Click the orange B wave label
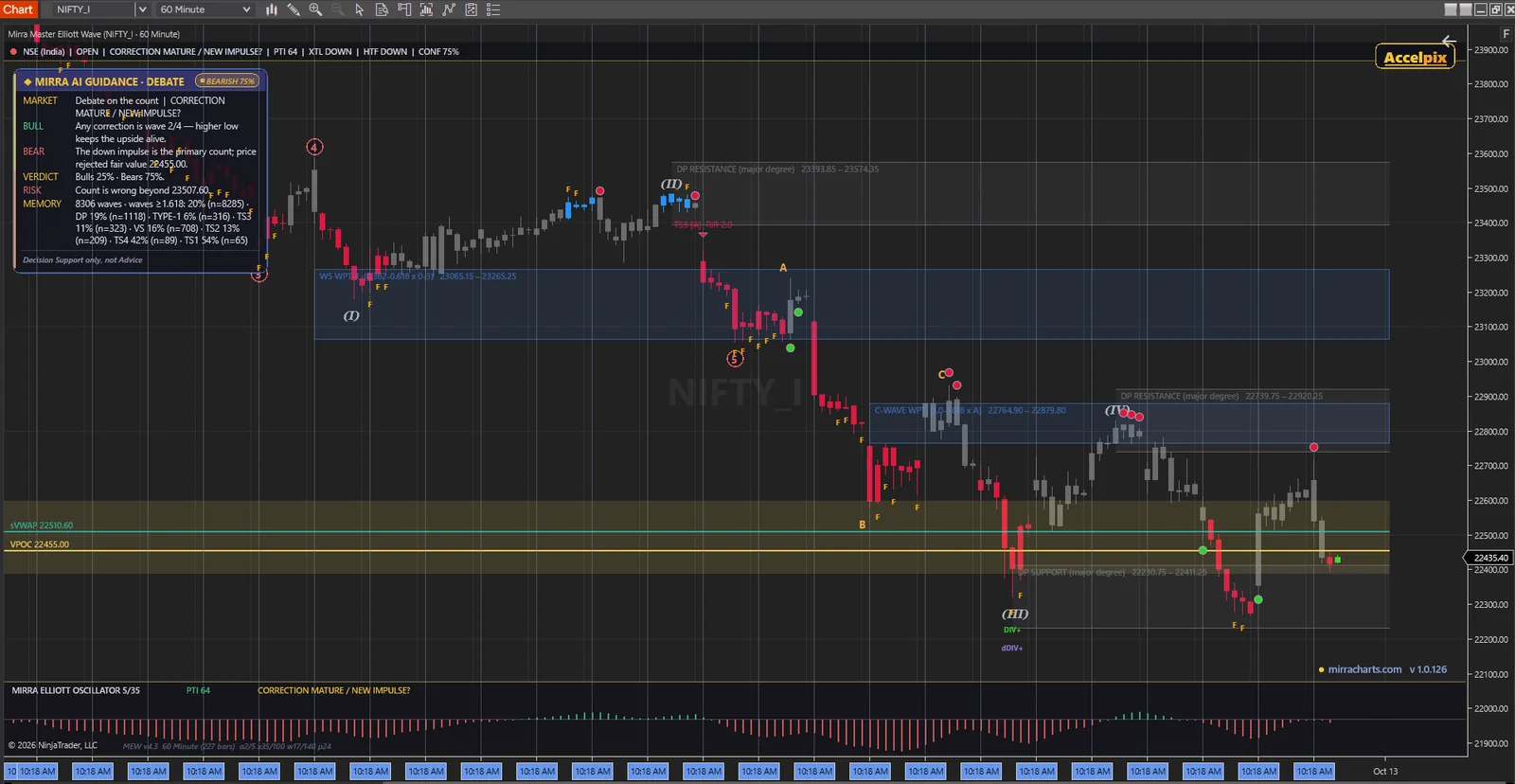Screen dimensions: 1515x784 [862, 525]
